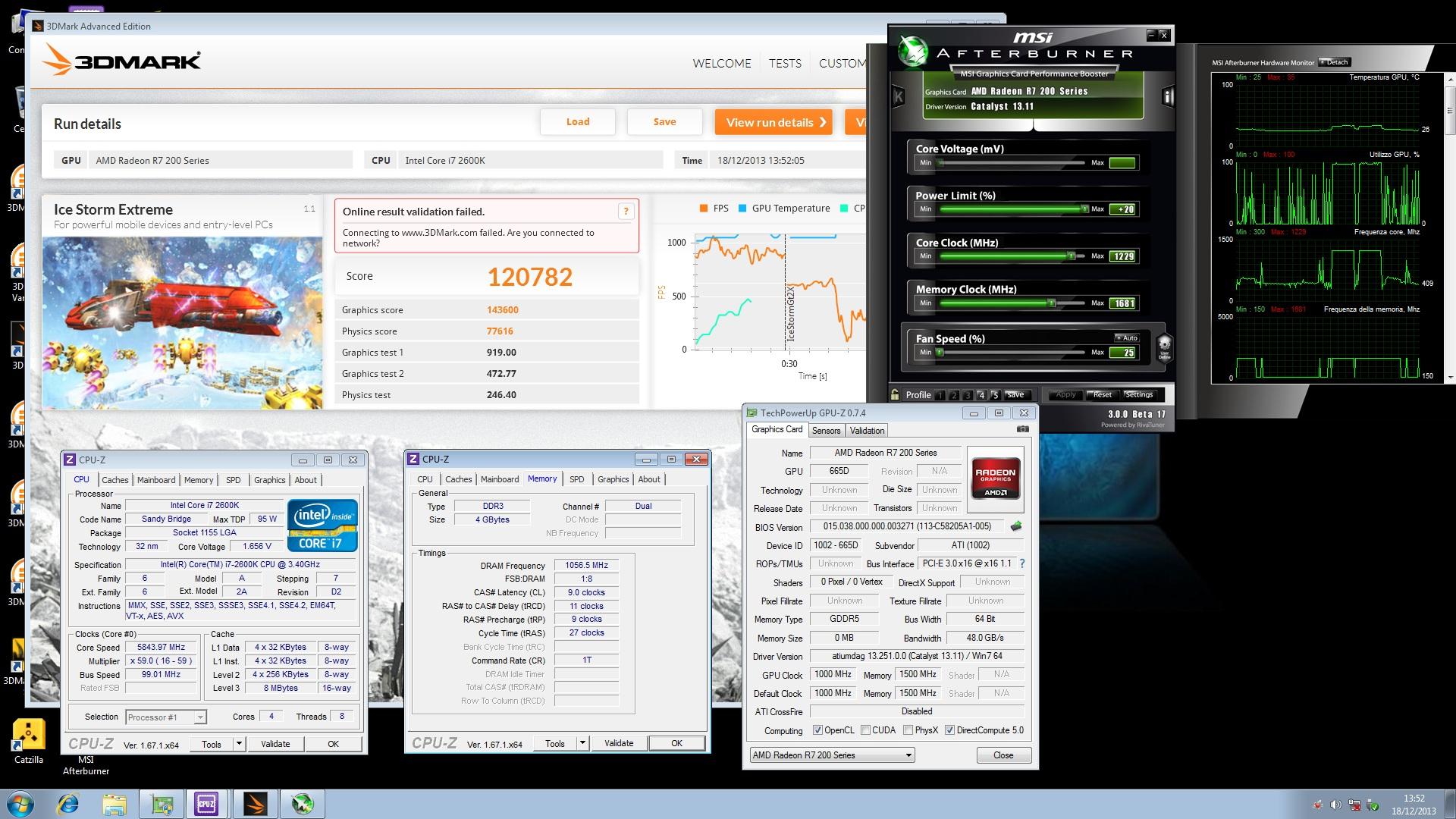Detach the Afterburner hardware monitor
The height and width of the screenshot is (819, 1456).
[x=1334, y=62]
